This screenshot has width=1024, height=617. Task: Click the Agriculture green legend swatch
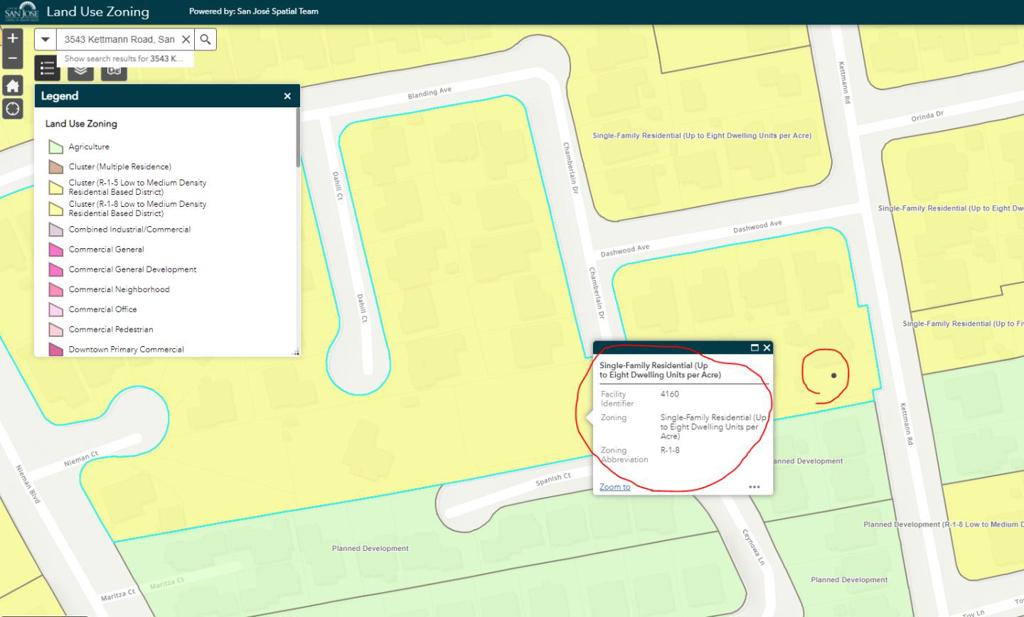click(x=56, y=147)
